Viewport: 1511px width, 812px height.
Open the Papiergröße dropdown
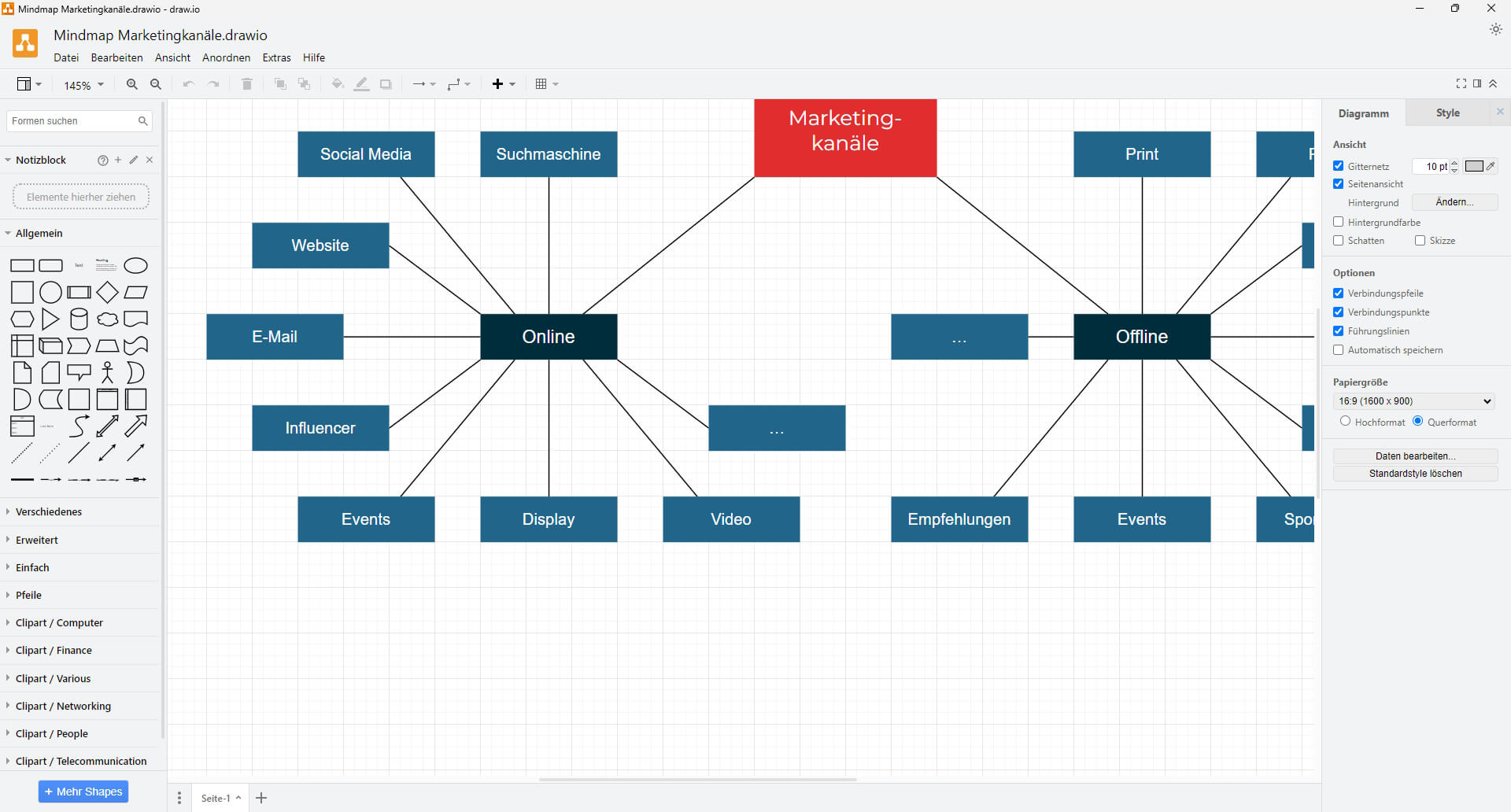click(1414, 401)
